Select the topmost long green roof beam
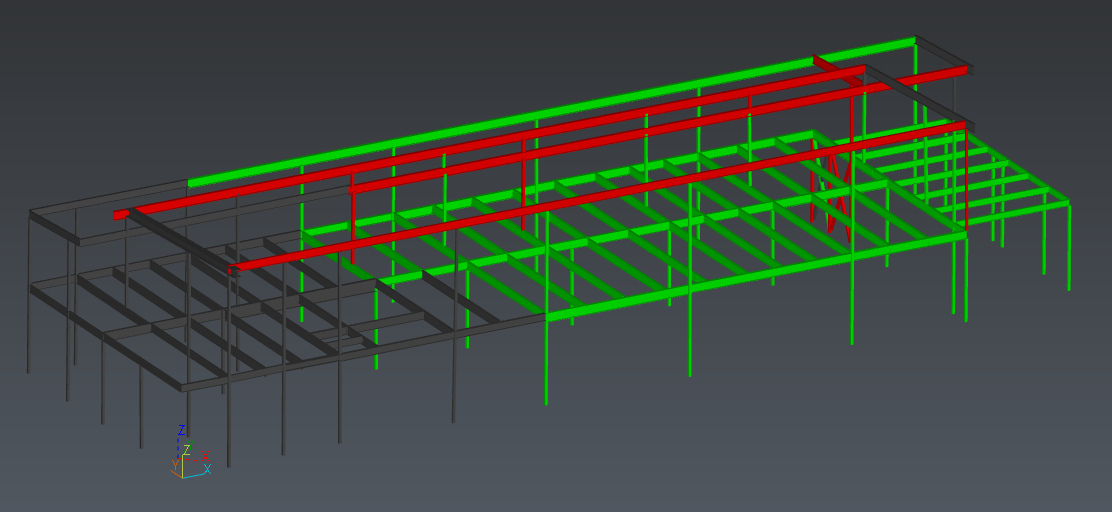 pos(550,112)
